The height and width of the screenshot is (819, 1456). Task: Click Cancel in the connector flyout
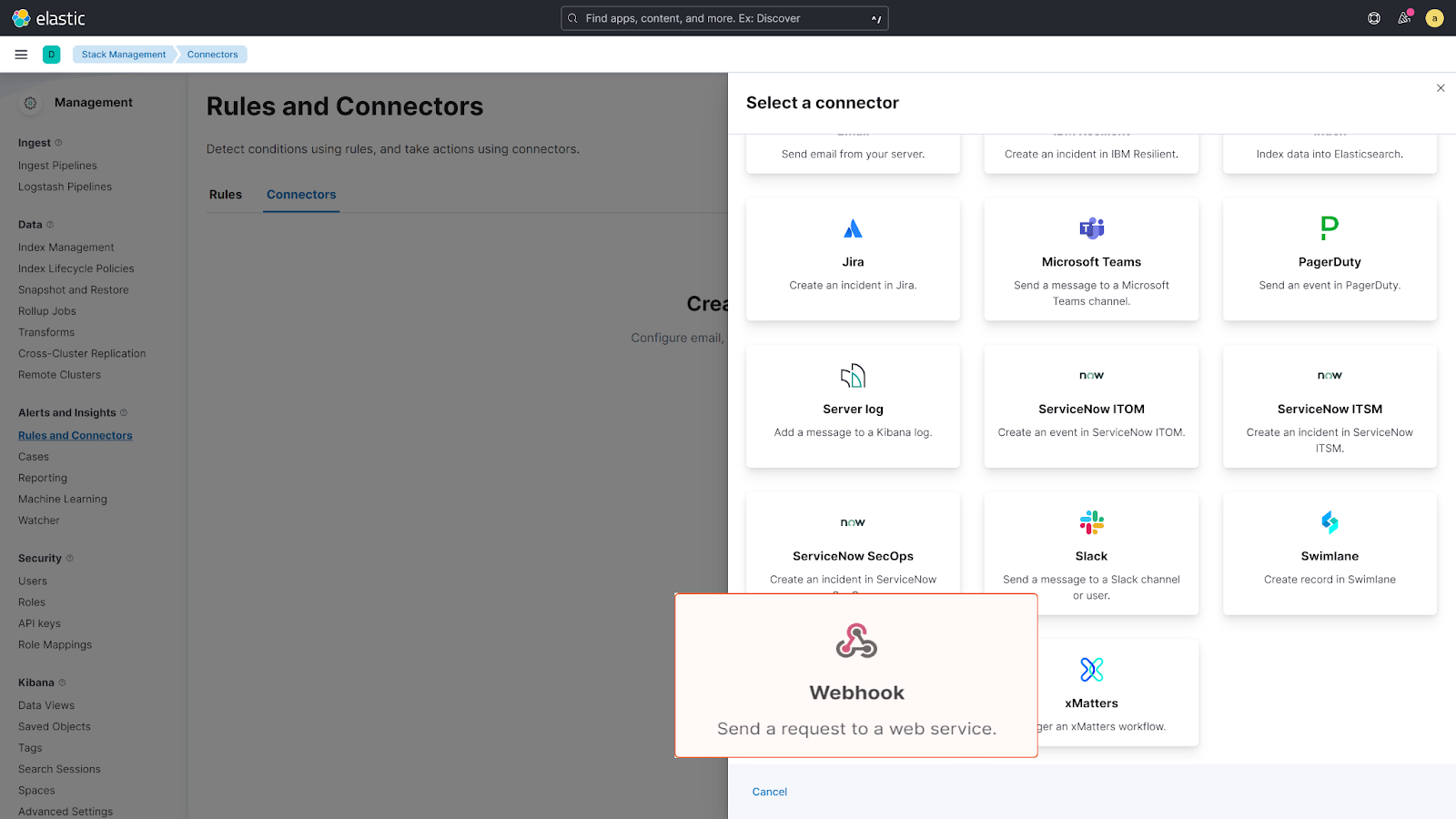pos(769,792)
